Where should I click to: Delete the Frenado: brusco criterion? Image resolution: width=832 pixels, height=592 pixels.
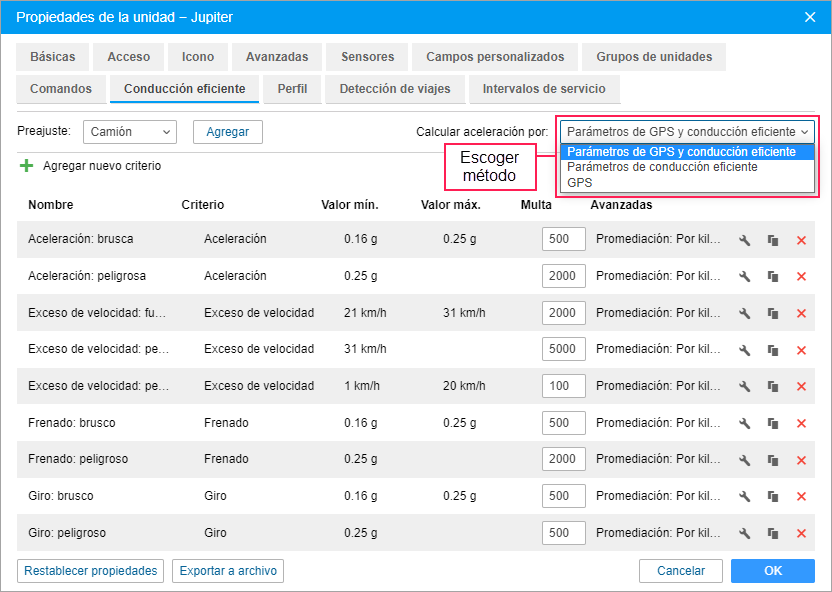click(801, 423)
